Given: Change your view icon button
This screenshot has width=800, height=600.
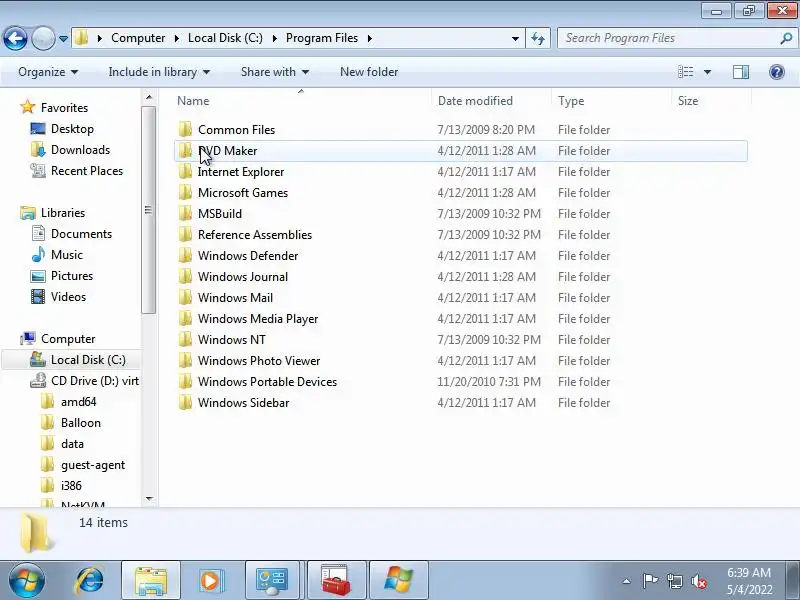Looking at the screenshot, I should [x=685, y=72].
